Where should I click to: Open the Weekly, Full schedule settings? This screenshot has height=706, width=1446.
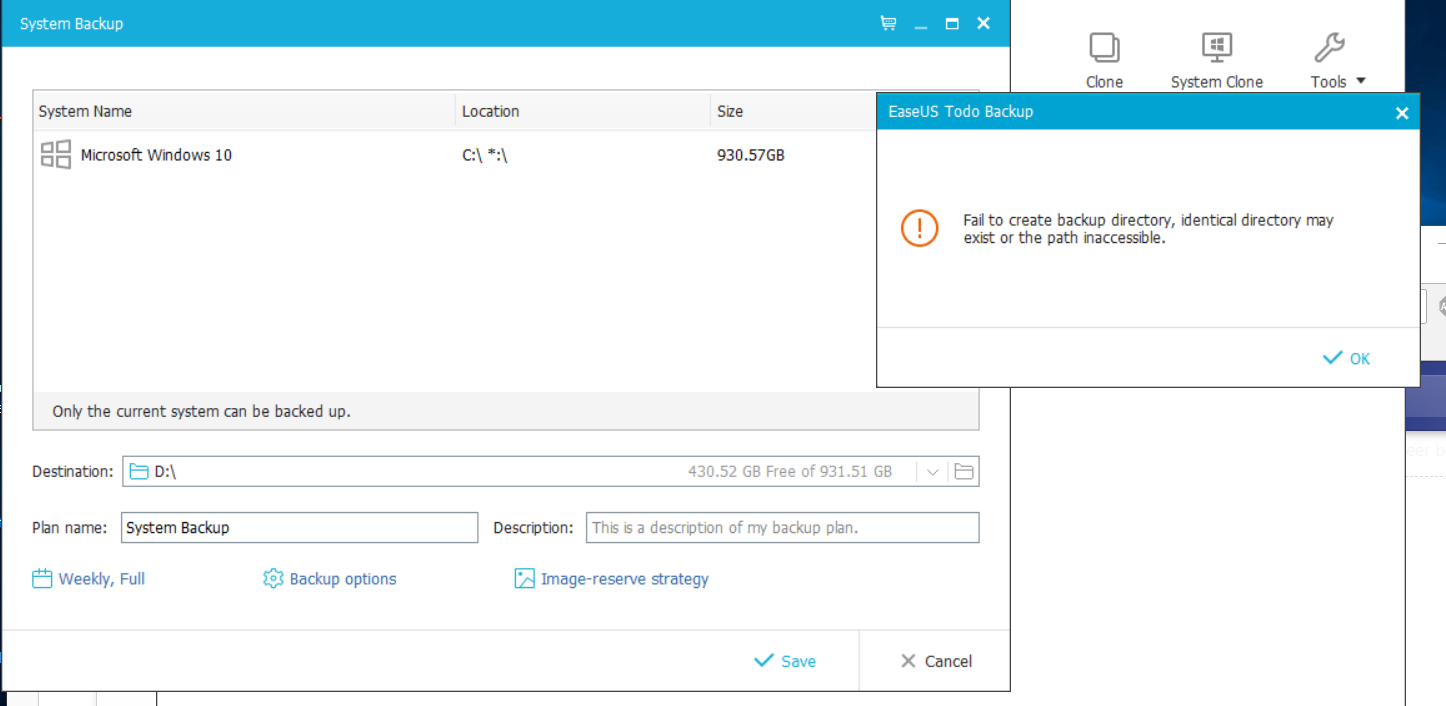click(x=89, y=579)
